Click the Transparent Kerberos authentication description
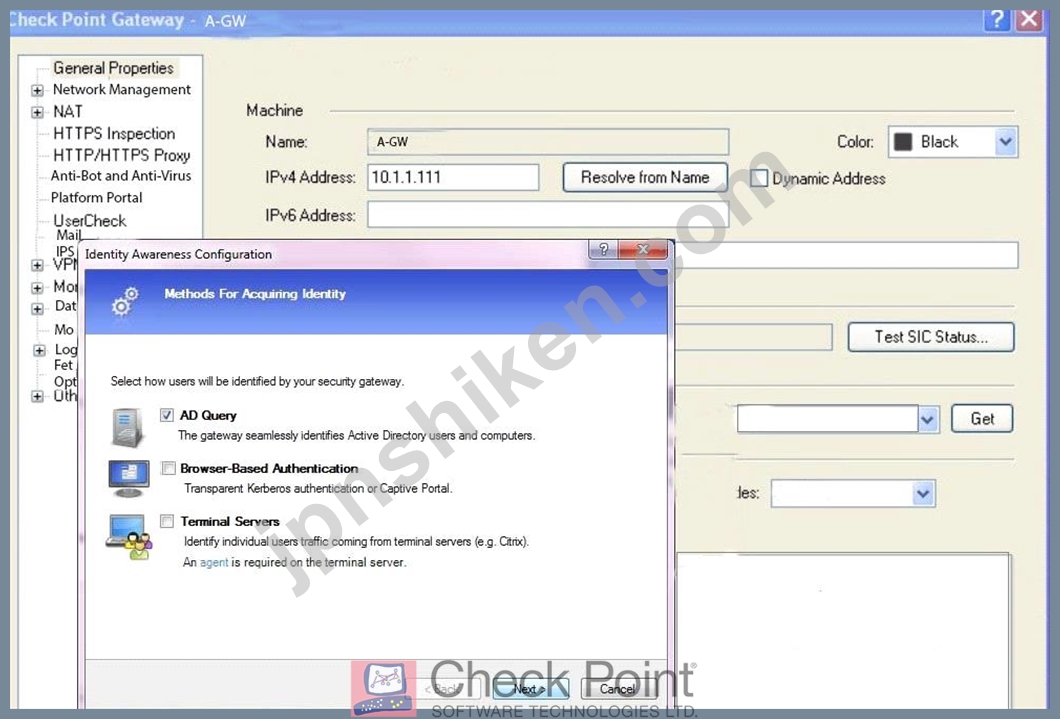The image size is (1060, 719). pos(318,488)
